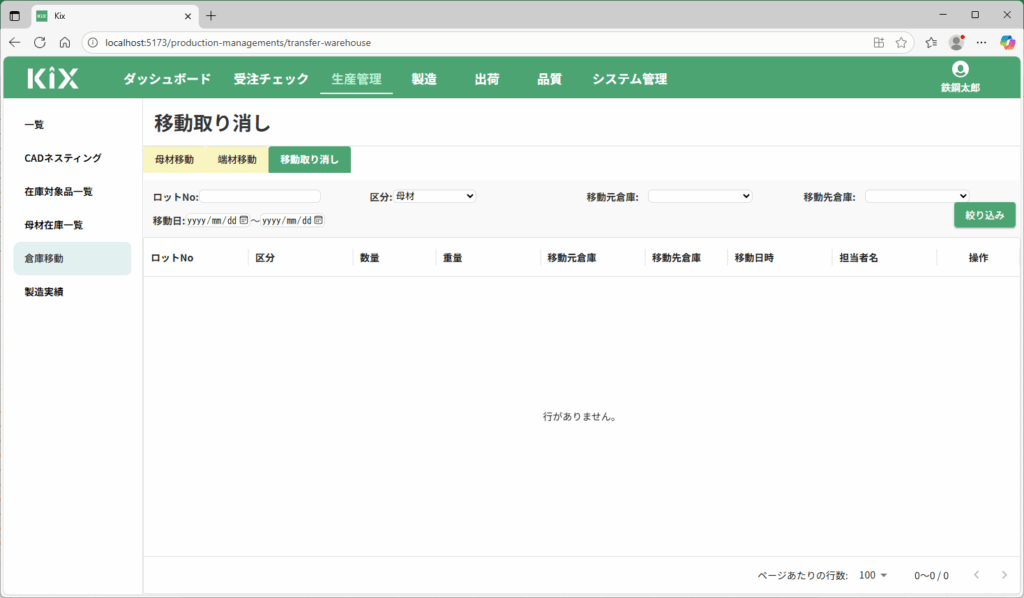Click the browser home icon

(65, 43)
